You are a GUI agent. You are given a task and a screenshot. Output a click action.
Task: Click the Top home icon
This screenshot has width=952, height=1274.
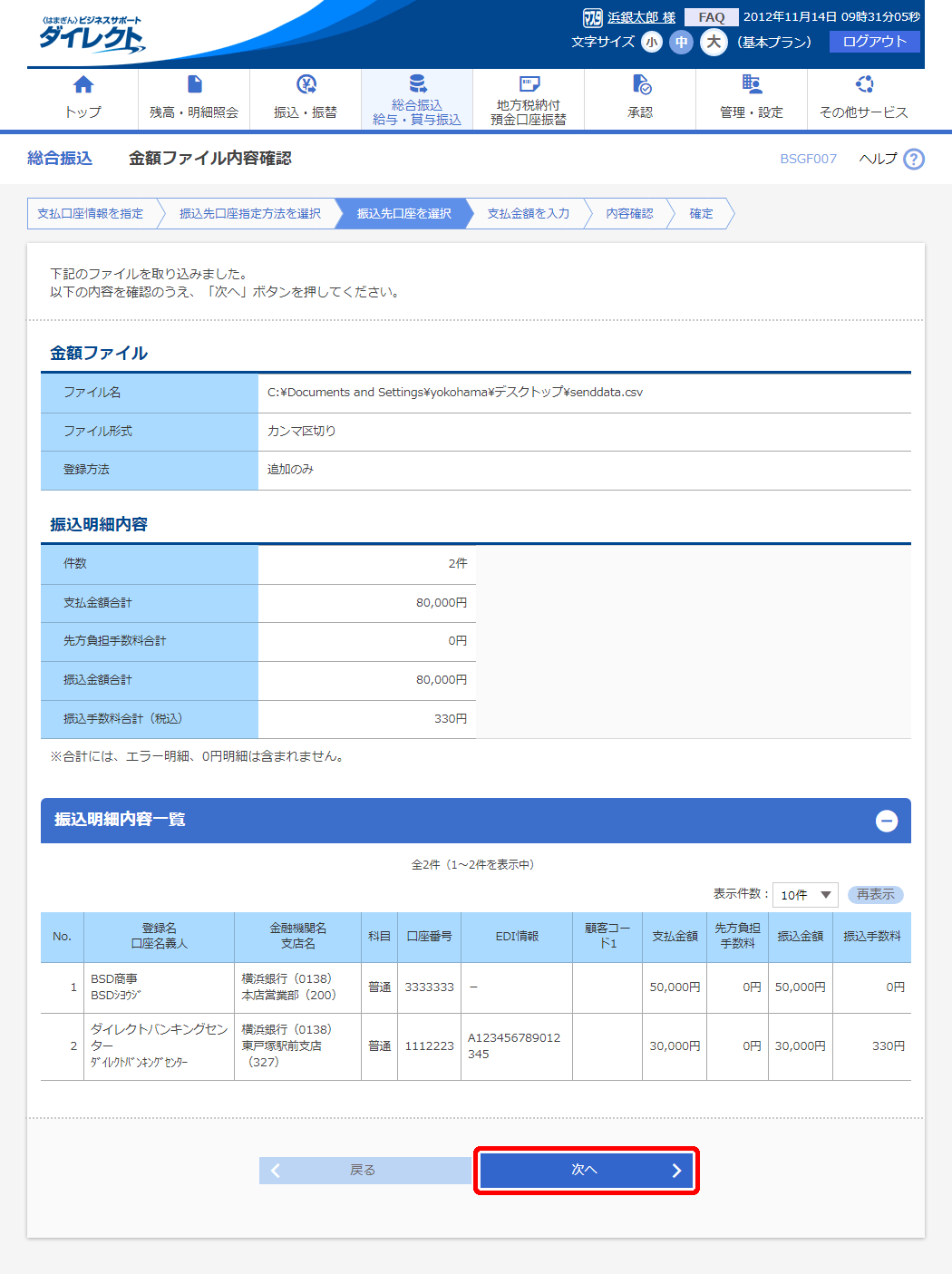83,85
